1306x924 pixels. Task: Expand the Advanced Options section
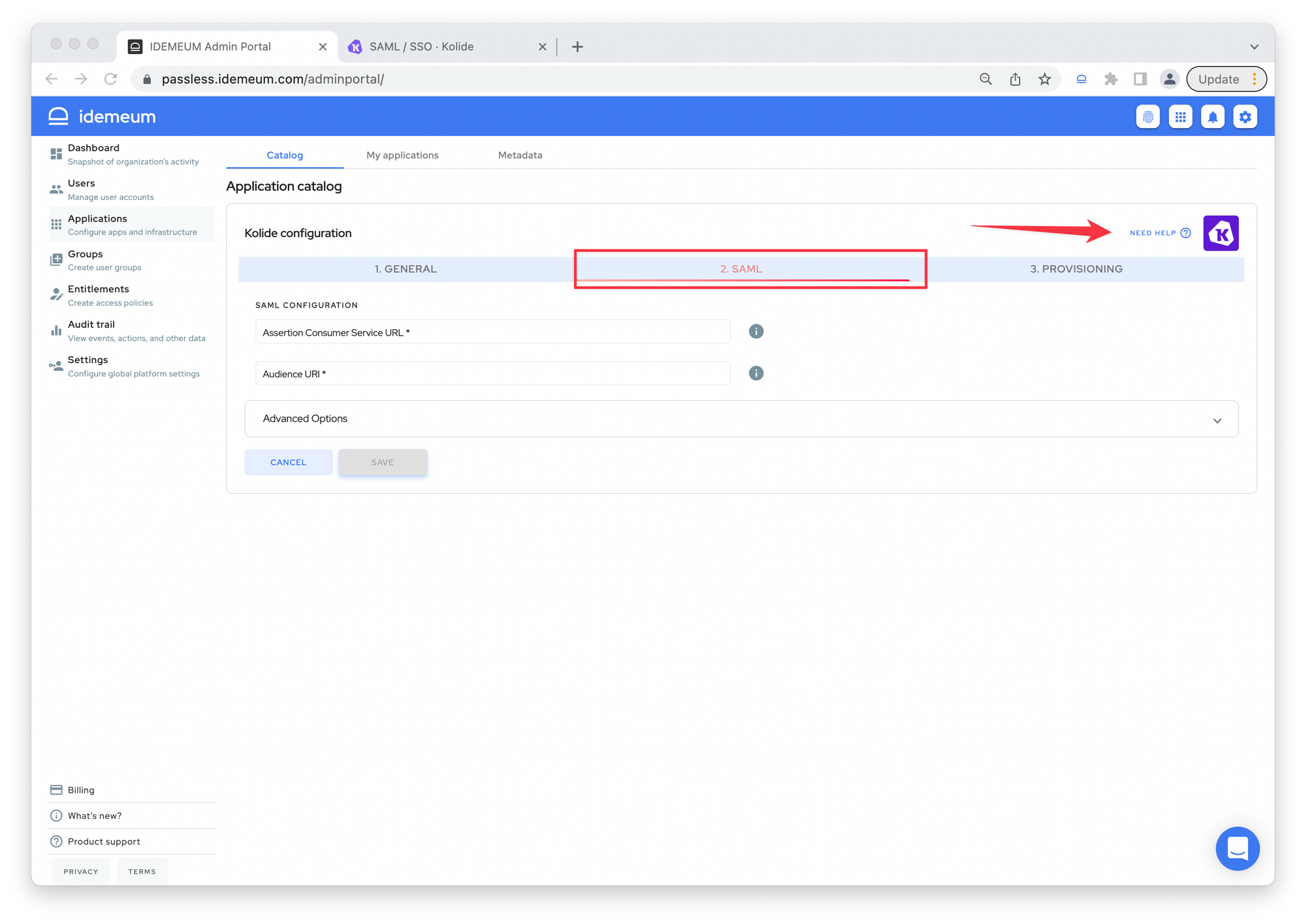pos(741,419)
